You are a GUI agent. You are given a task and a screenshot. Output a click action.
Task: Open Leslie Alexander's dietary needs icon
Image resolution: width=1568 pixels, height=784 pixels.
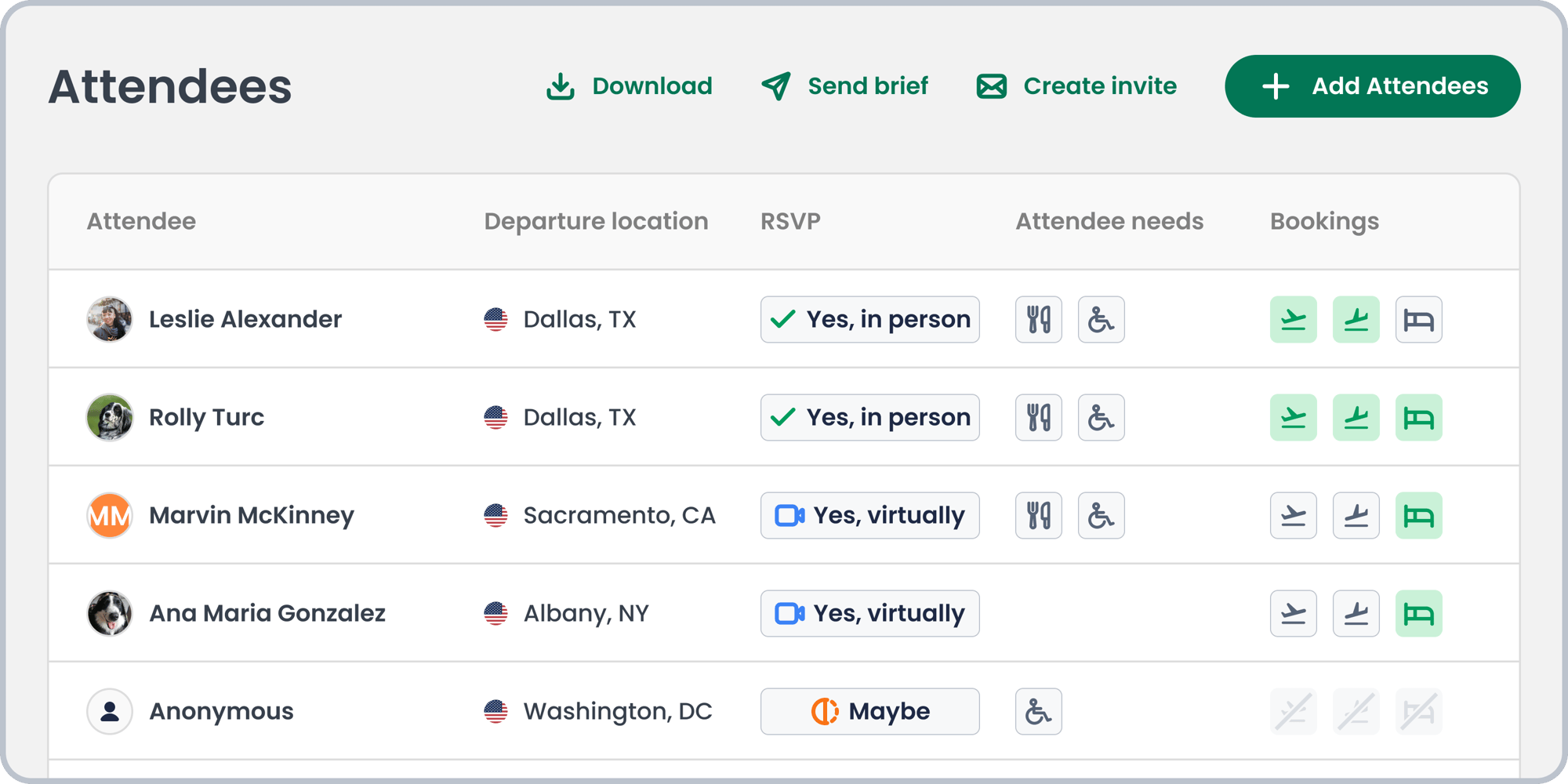click(1039, 319)
